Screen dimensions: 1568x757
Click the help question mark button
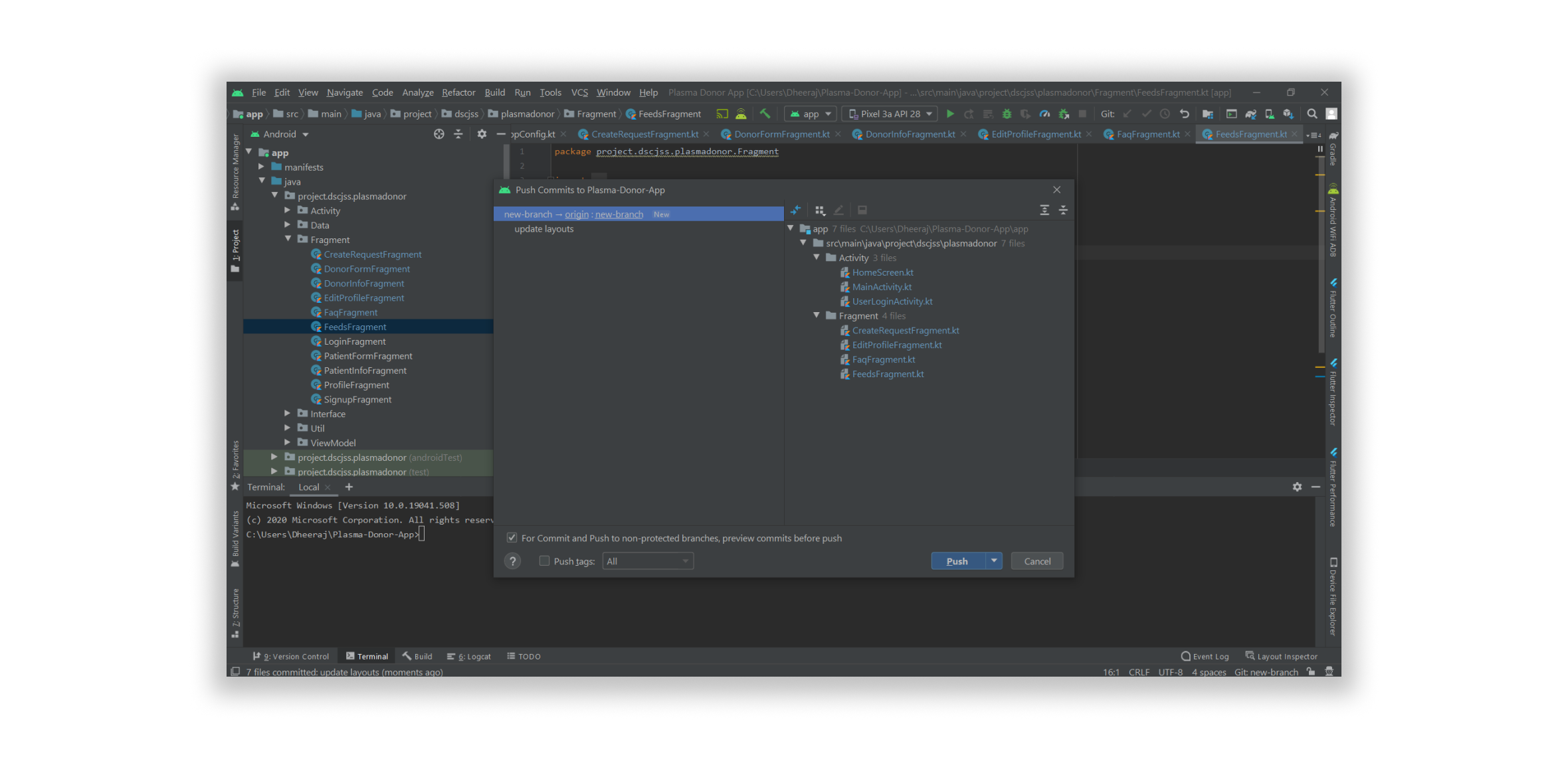pos(512,562)
